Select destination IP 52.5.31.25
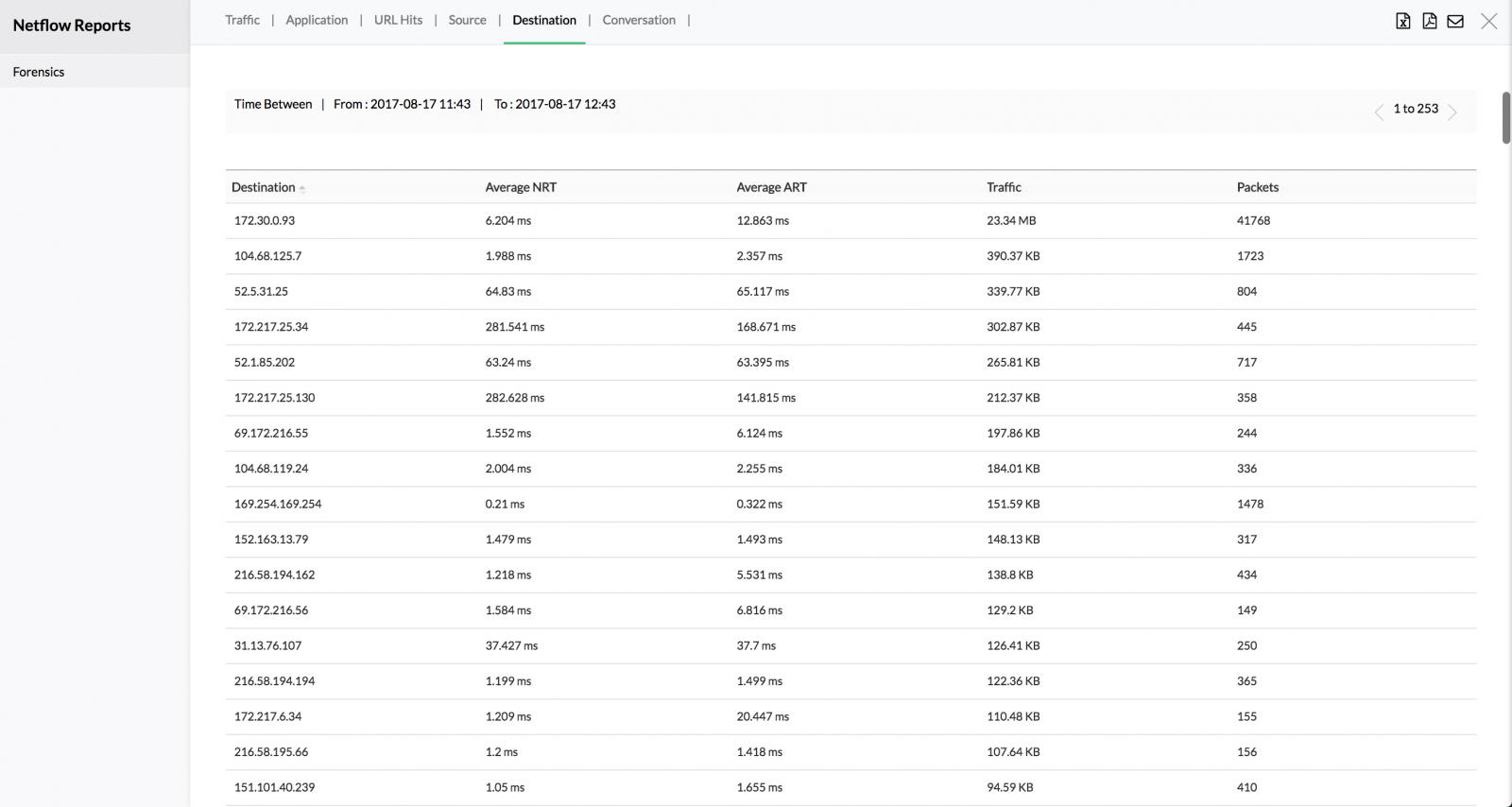The height and width of the screenshot is (807, 1512). (x=261, y=291)
